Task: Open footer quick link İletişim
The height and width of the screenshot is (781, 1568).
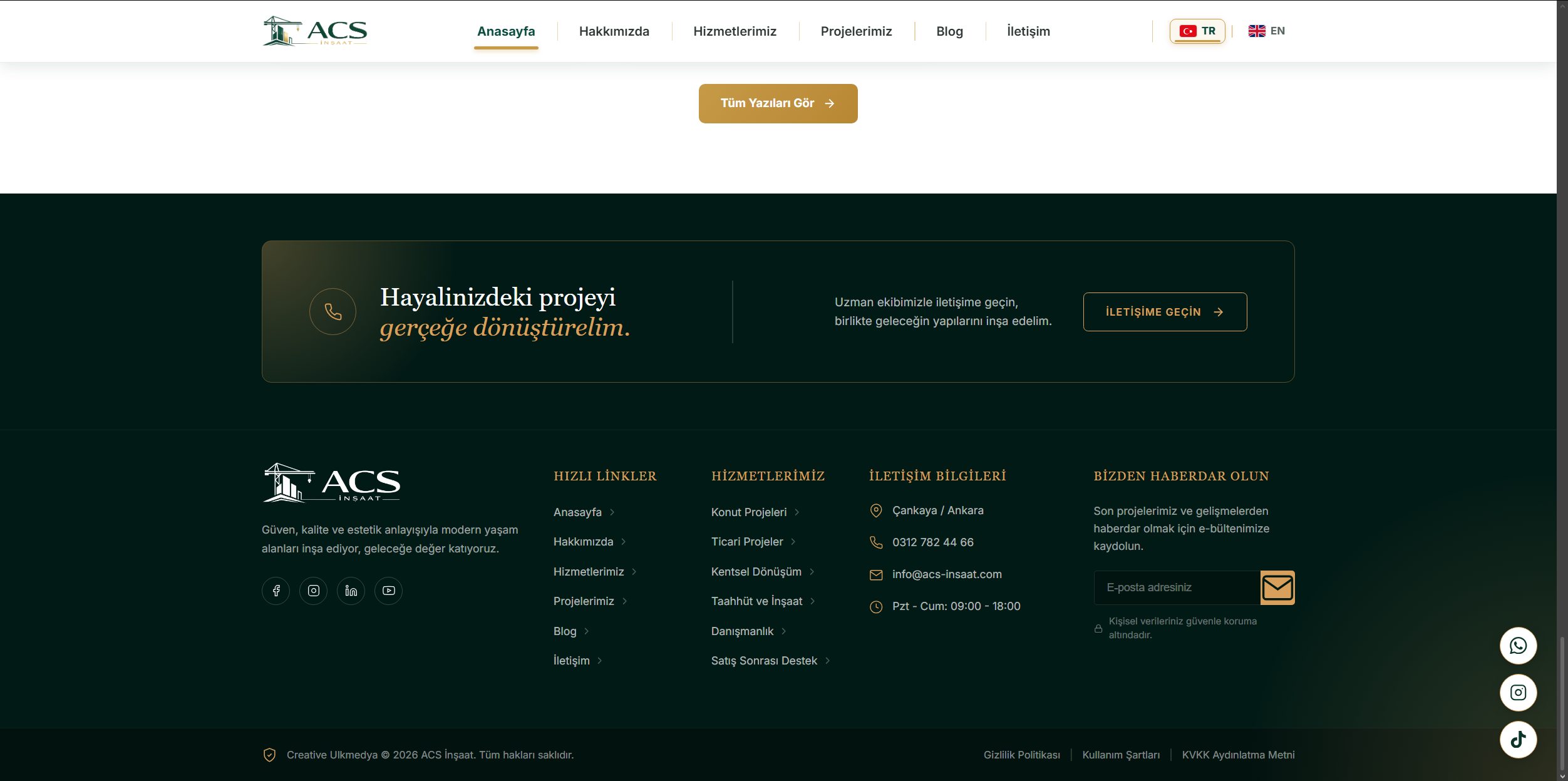Action: (577, 661)
